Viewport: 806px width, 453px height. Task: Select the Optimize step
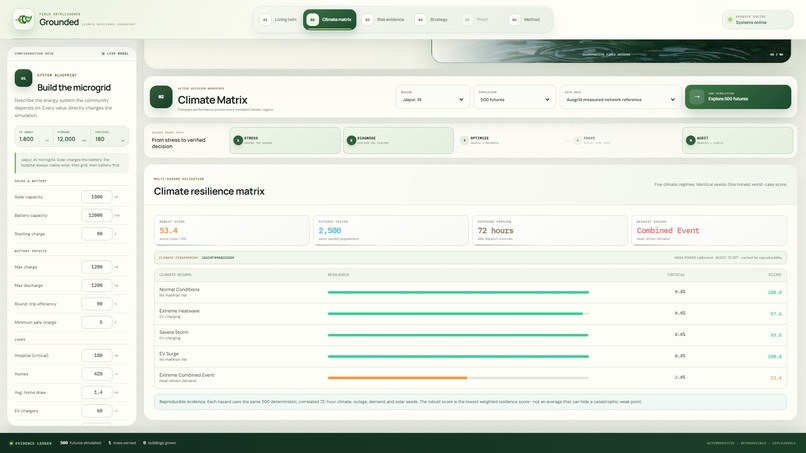click(x=511, y=140)
